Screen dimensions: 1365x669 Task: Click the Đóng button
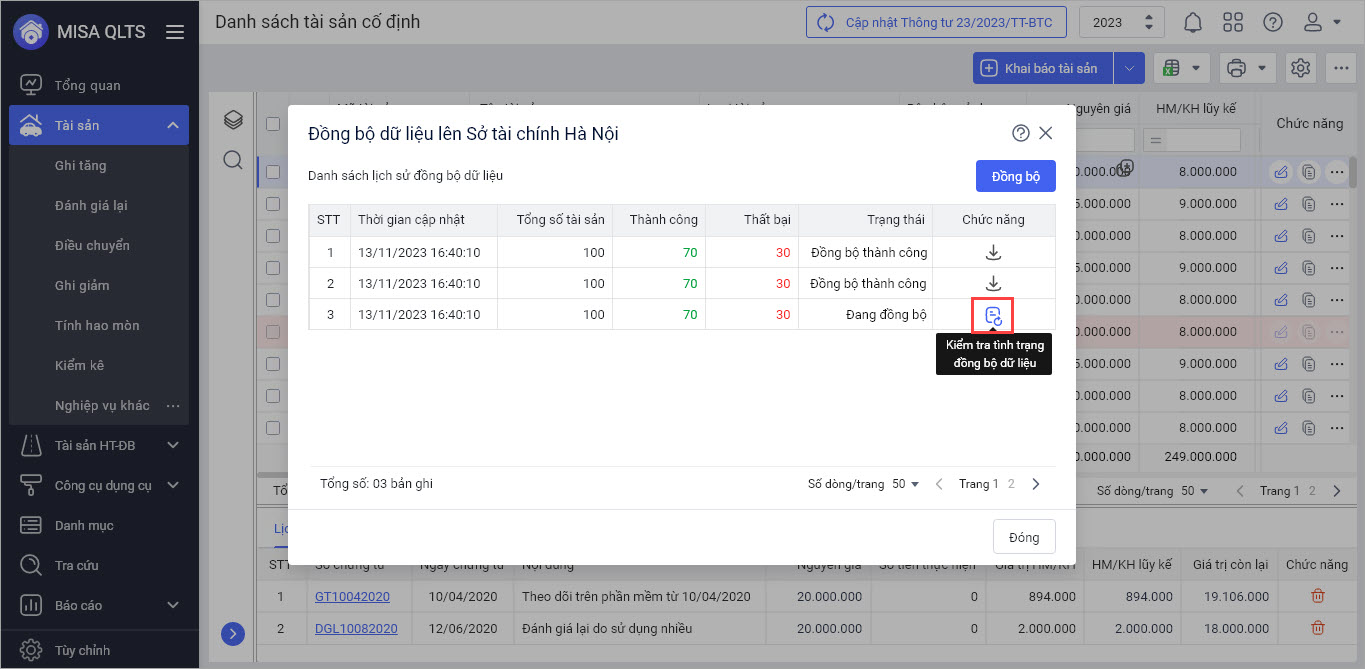click(x=1024, y=537)
